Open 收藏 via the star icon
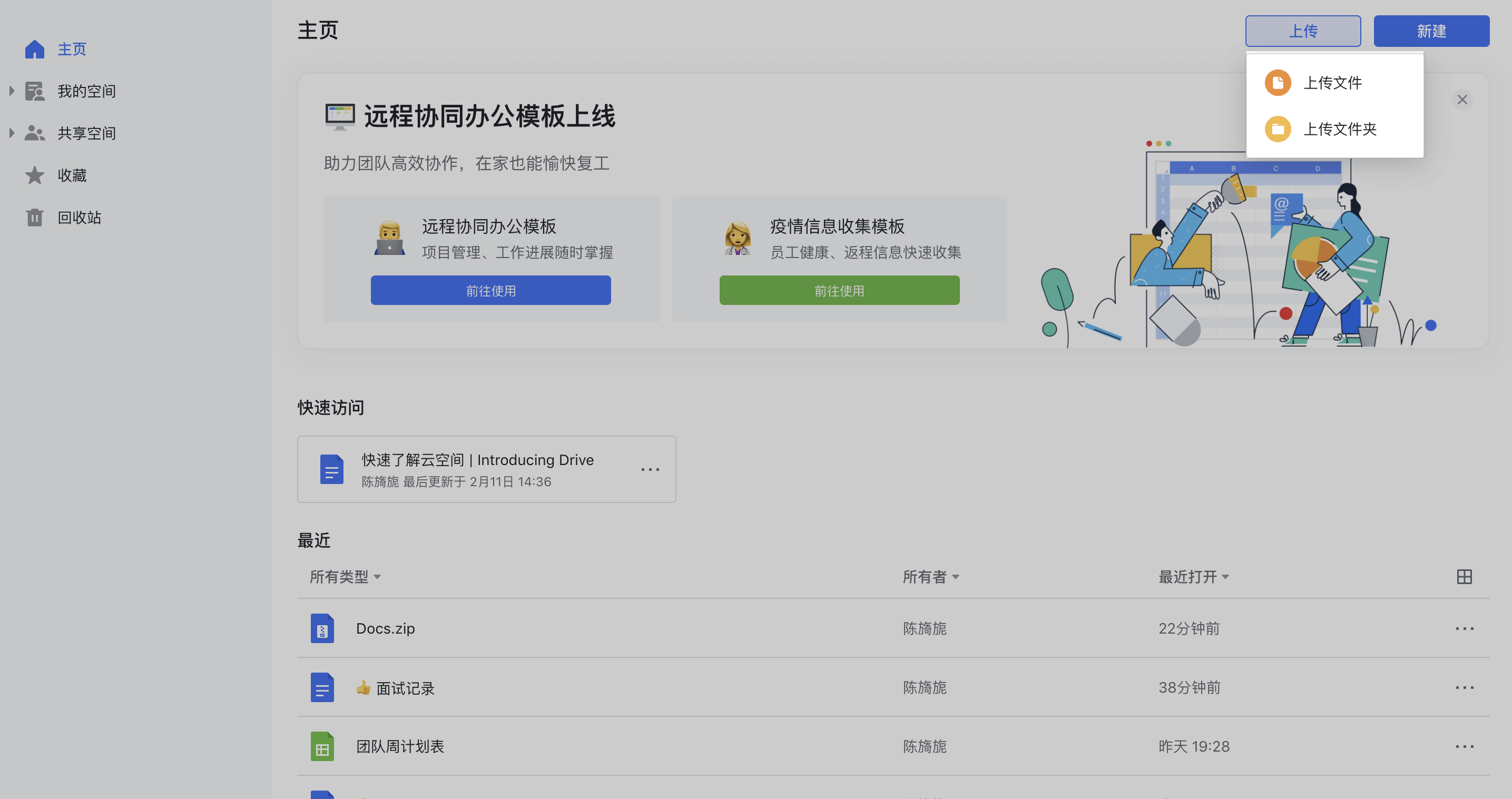The height and width of the screenshot is (799, 1512). point(35,175)
